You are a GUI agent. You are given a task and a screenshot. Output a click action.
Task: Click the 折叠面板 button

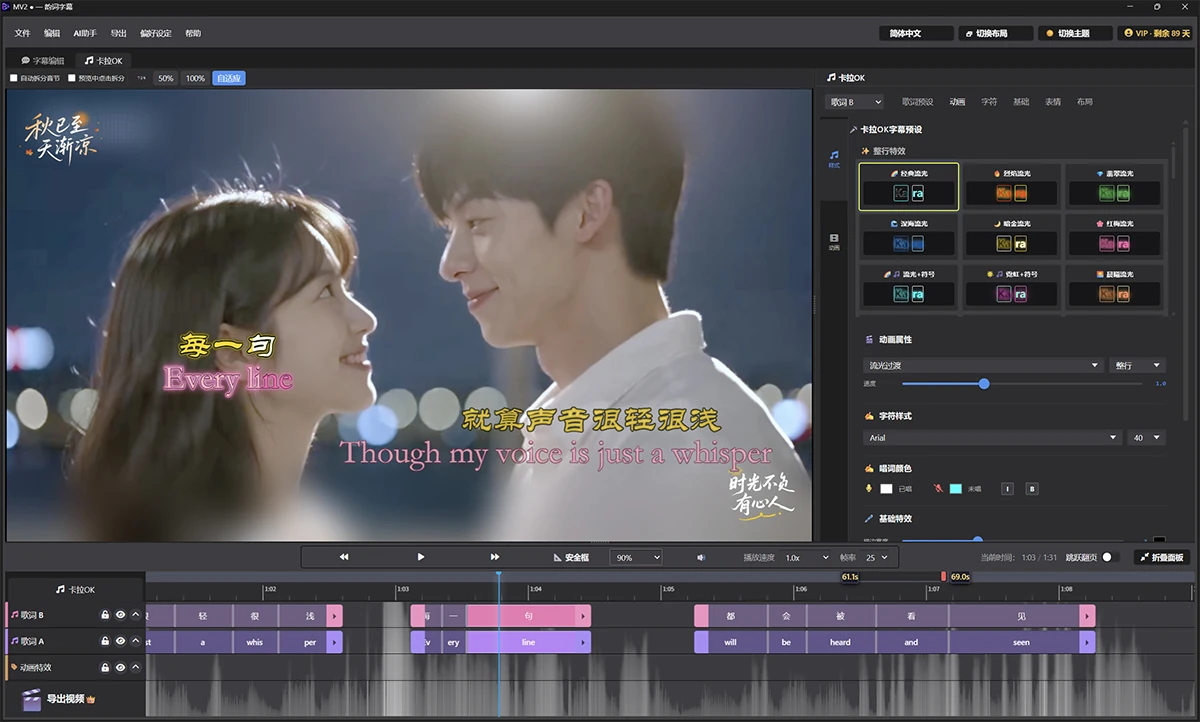click(x=1161, y=557)
